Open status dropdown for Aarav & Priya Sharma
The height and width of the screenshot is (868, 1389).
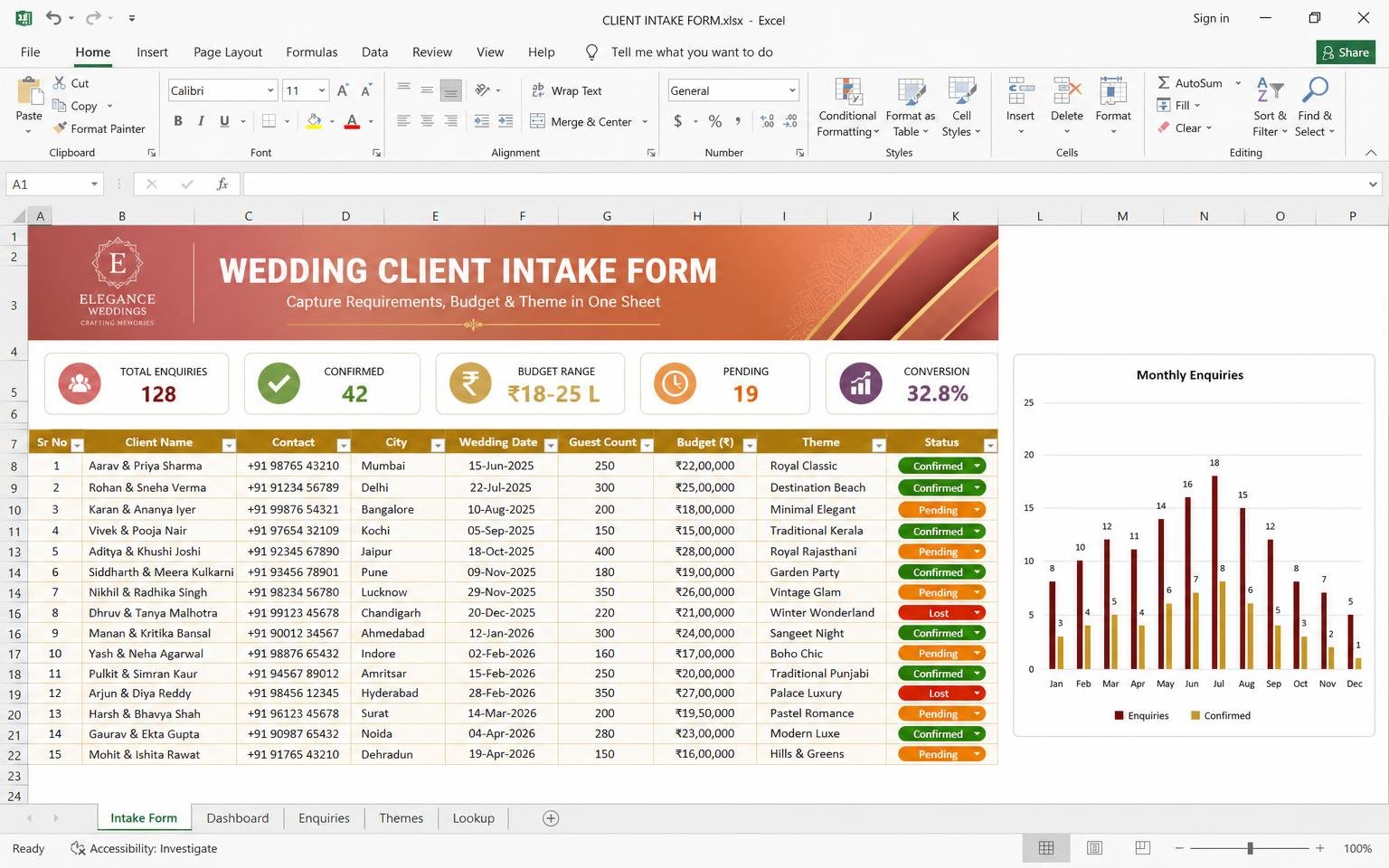977,467
